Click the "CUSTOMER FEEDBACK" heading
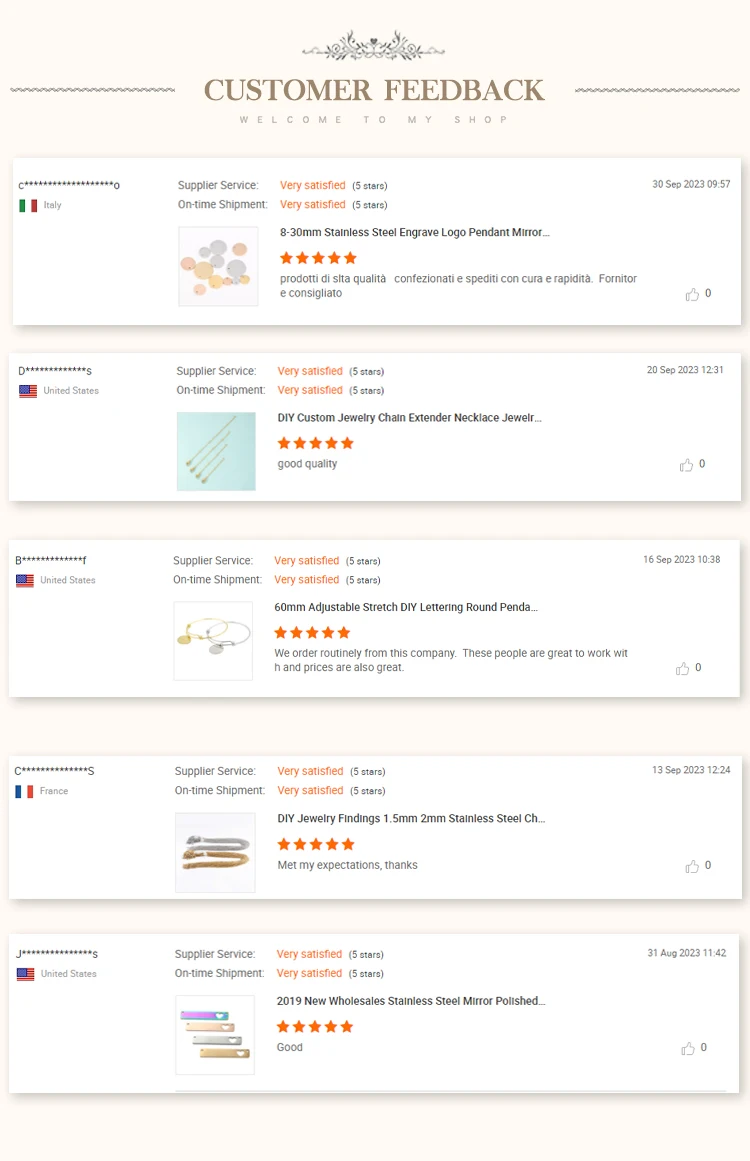 tap(374, 90)
